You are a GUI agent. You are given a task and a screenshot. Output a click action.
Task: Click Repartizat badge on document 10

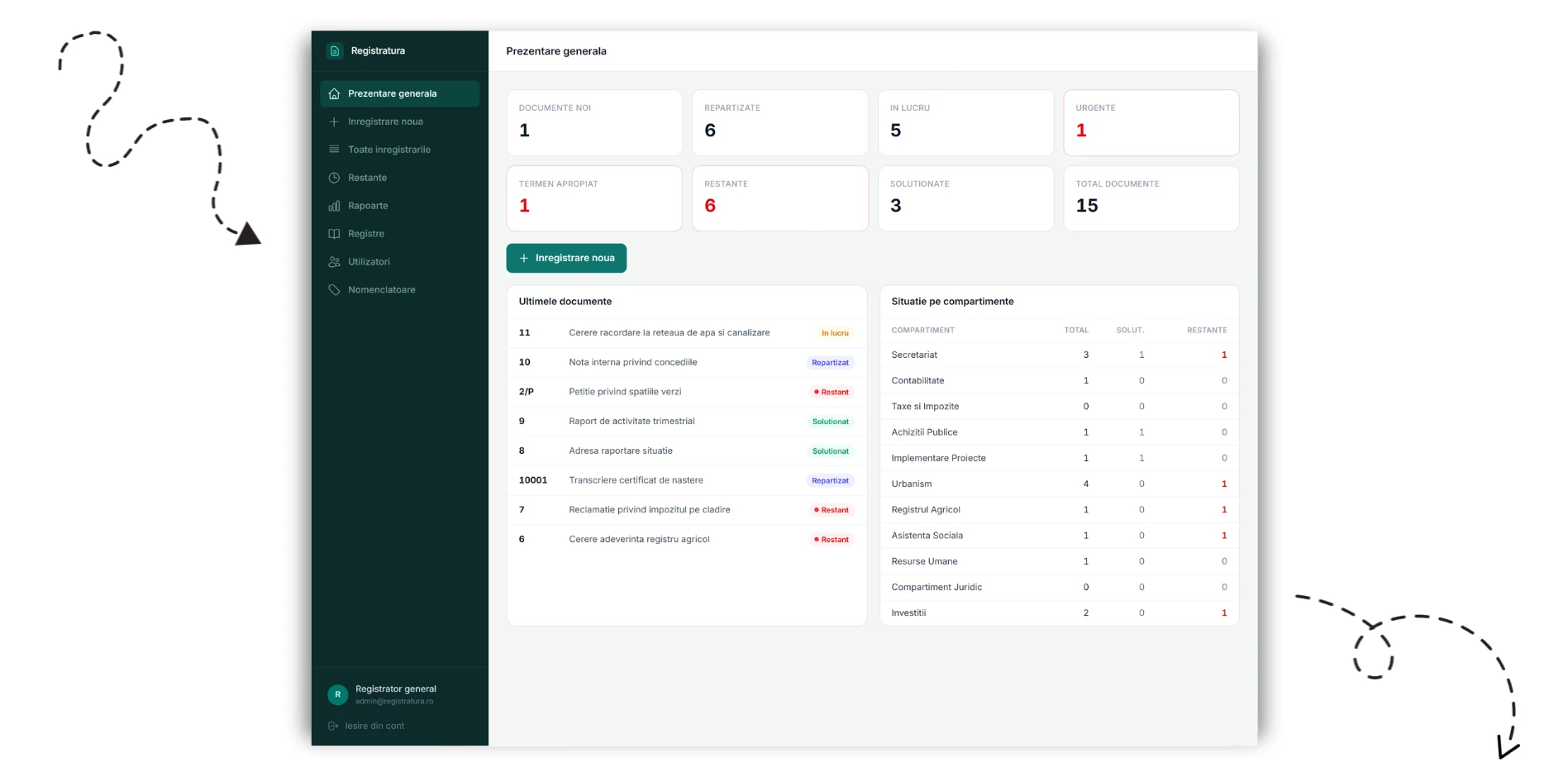(x=830, y=364)
